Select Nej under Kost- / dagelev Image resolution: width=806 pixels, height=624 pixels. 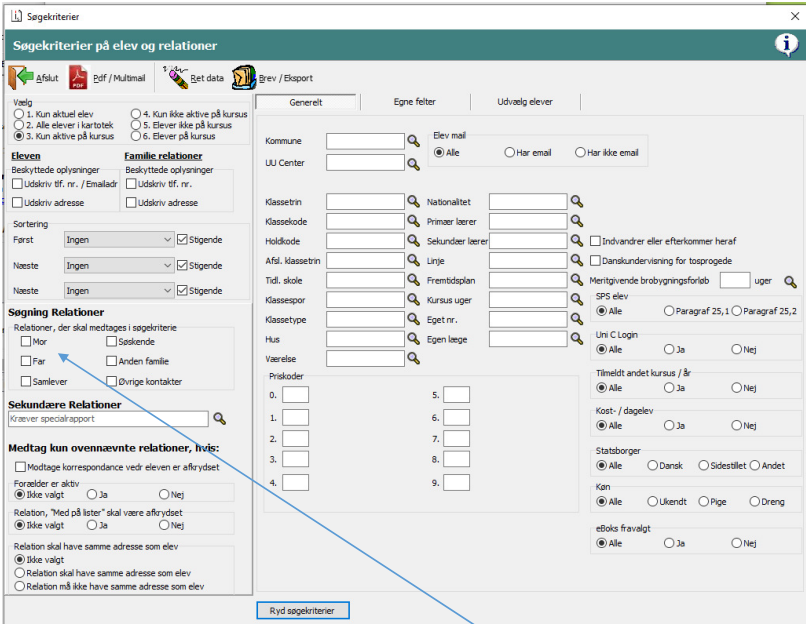coord(737,426)
